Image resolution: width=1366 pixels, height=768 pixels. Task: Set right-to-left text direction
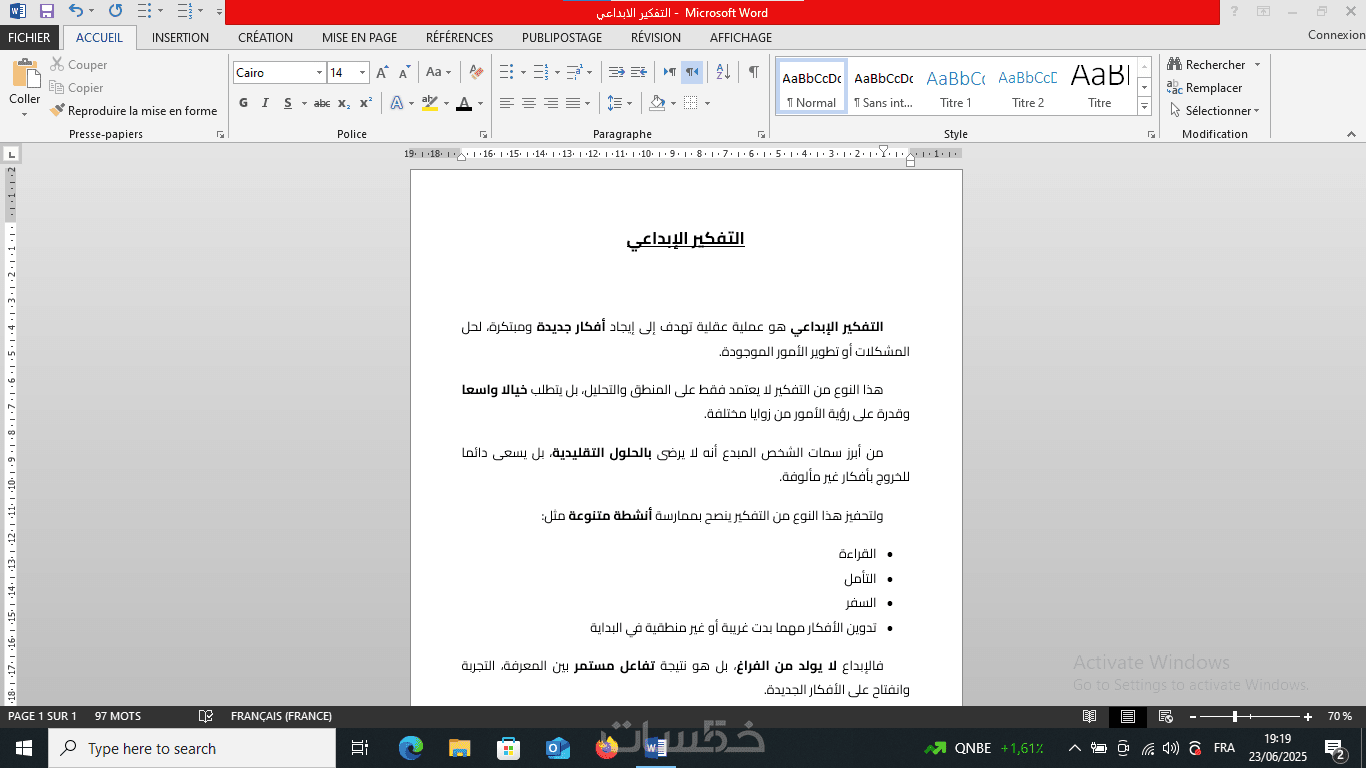[692, 72]
